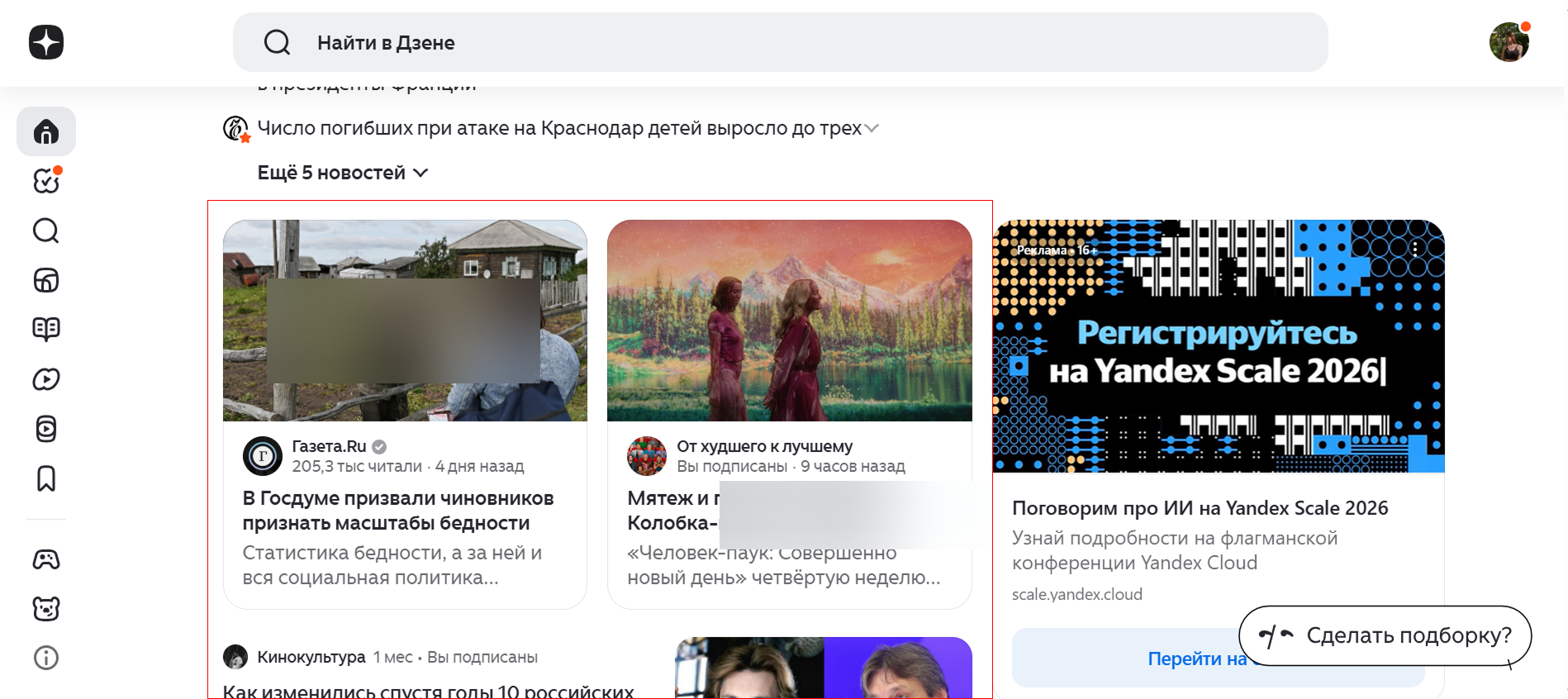Focus the "Найти в Дзене" search field
The image size is (1568, 699).
pos(780,42)
